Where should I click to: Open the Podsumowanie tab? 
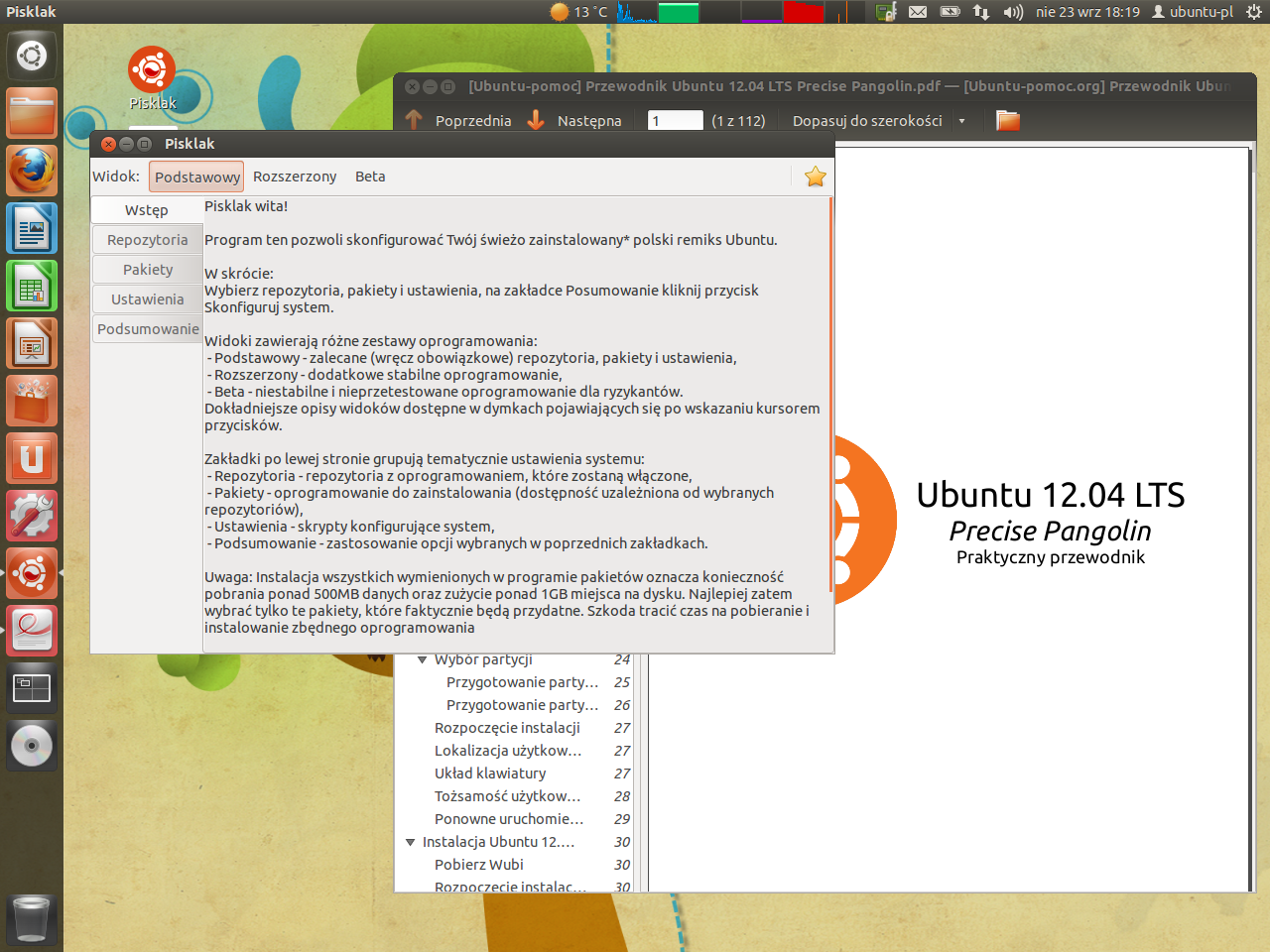(x=147, y=329)
